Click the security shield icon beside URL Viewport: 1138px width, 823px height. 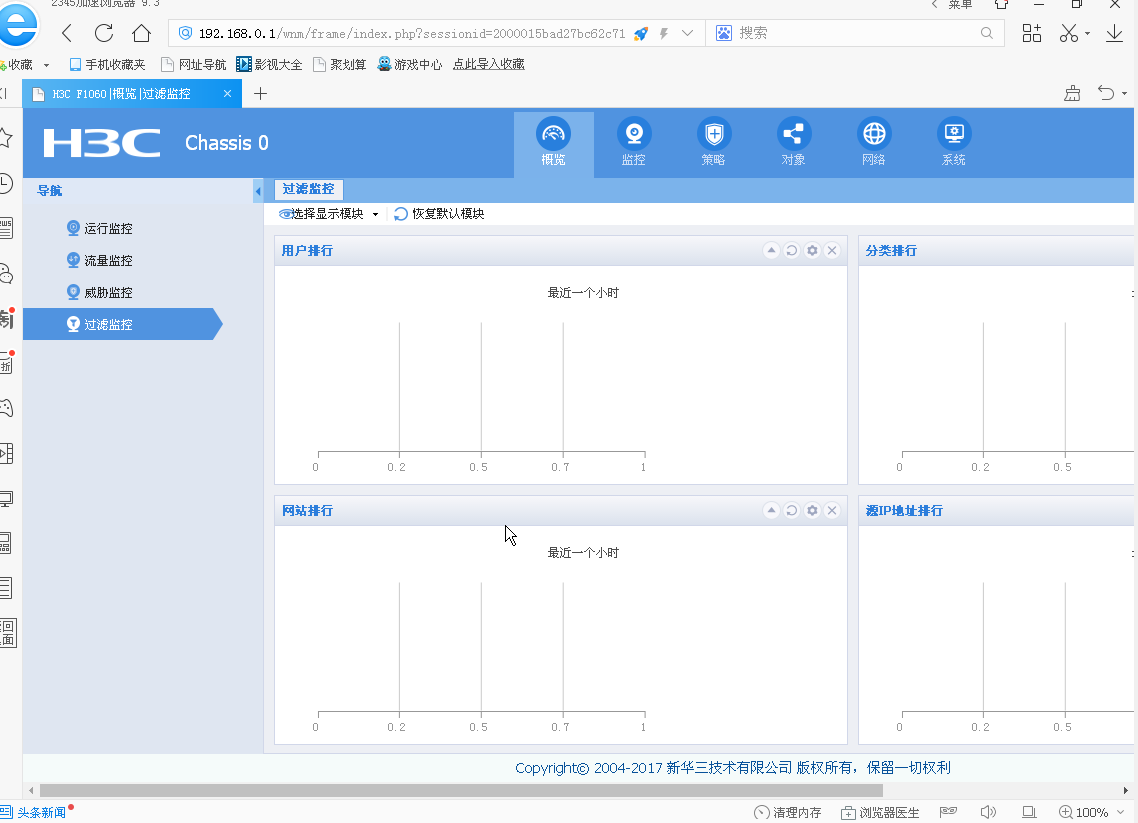[185, 33]
